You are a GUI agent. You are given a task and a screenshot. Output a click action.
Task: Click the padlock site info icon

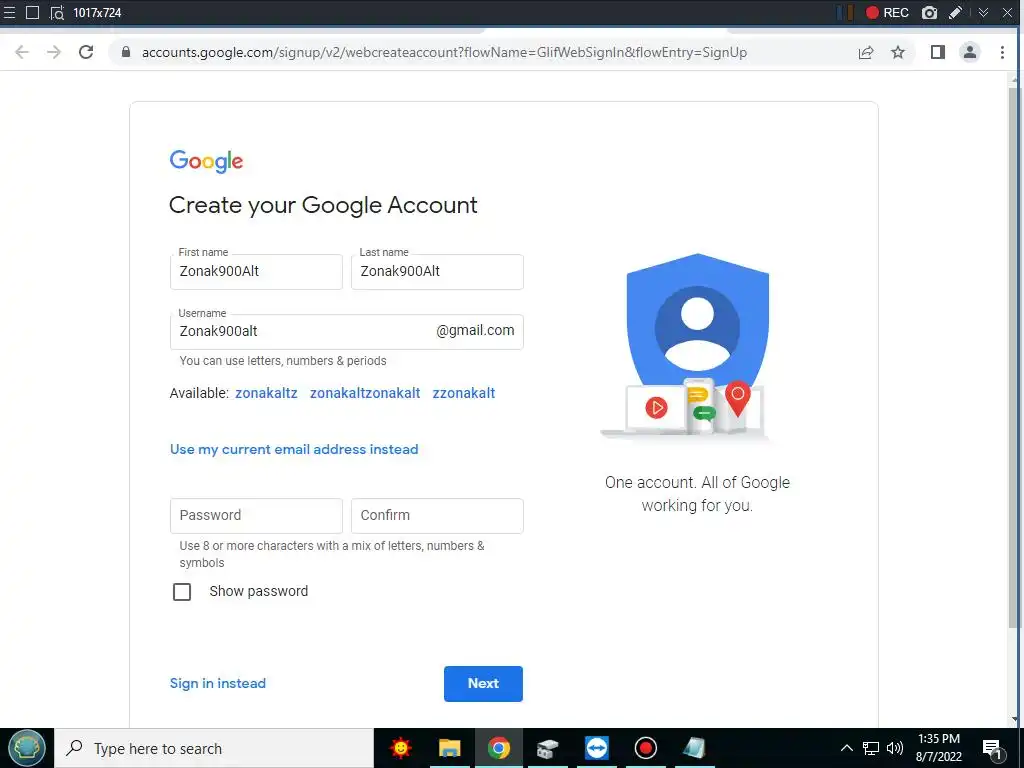click(x=126, y=52)
